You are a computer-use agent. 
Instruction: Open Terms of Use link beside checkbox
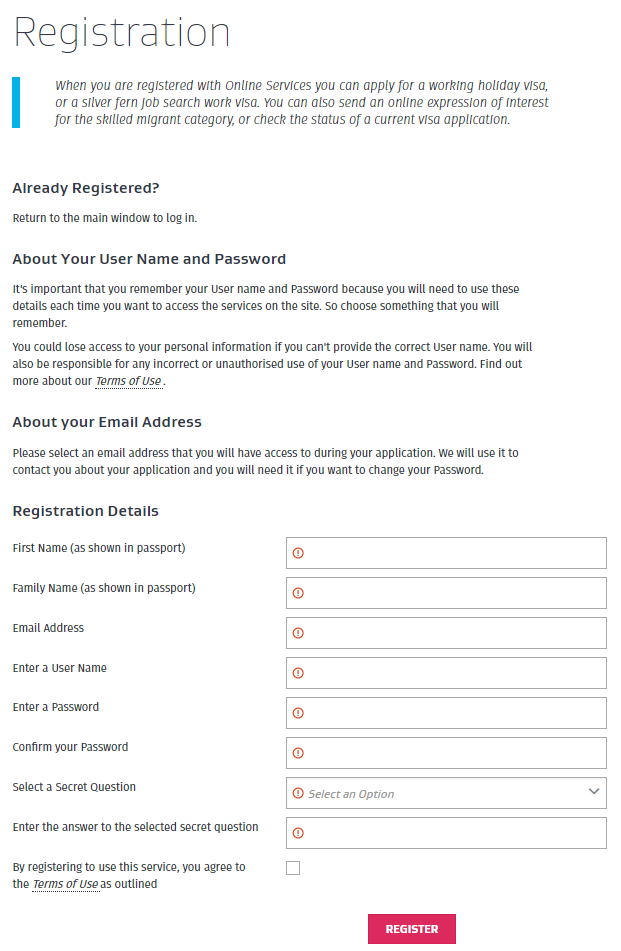(65, 884)
